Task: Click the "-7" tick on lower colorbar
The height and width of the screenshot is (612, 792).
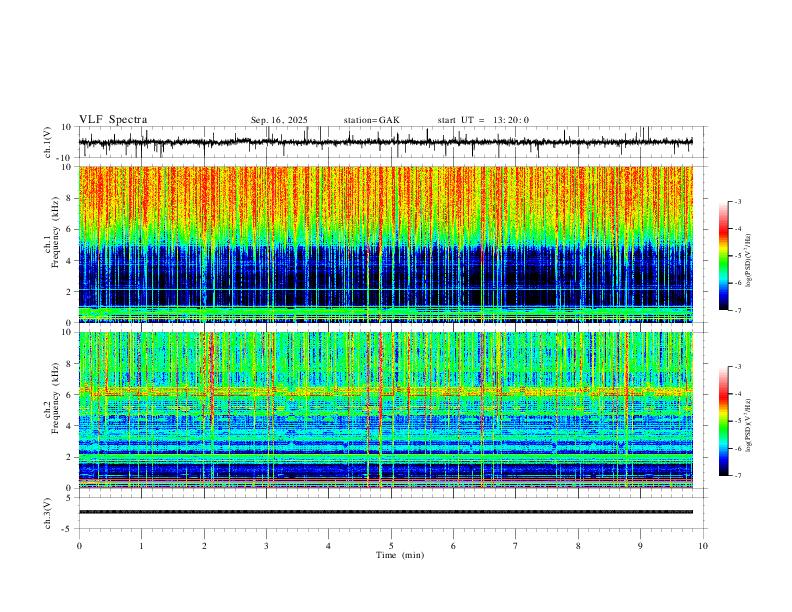Action: 737,475
